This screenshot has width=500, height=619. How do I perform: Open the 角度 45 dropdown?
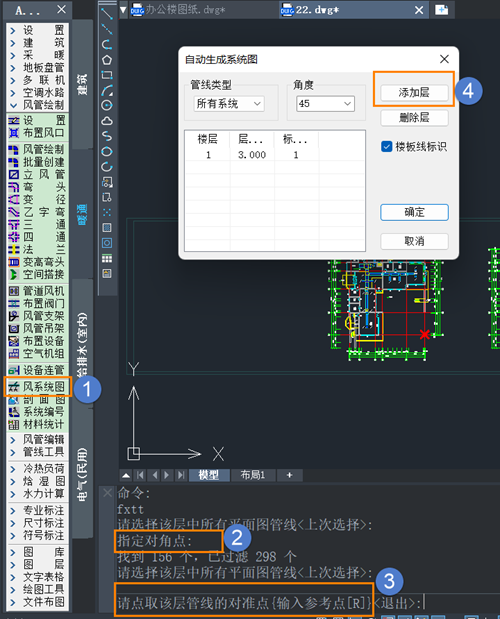pyautogui.click(x=325, y=104)
